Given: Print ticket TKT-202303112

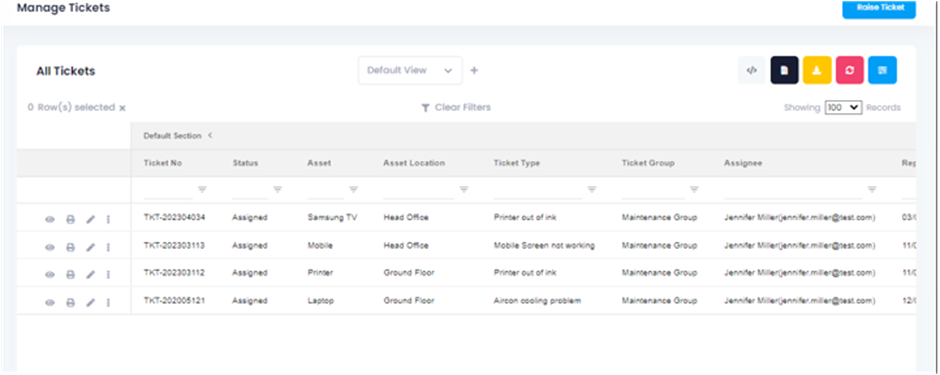Looking at the screenshot, I should (70, 275).
